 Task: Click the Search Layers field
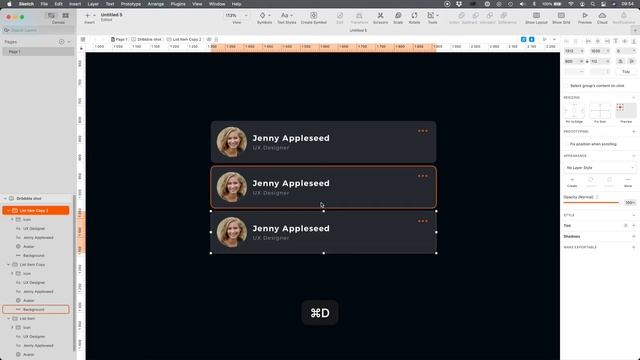tap(38, 30)
